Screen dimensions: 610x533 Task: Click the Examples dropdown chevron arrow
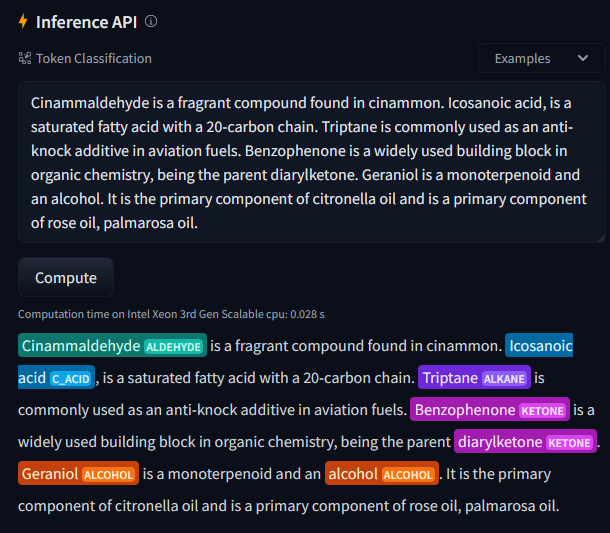pyautogui.click(x=583, y=58)
